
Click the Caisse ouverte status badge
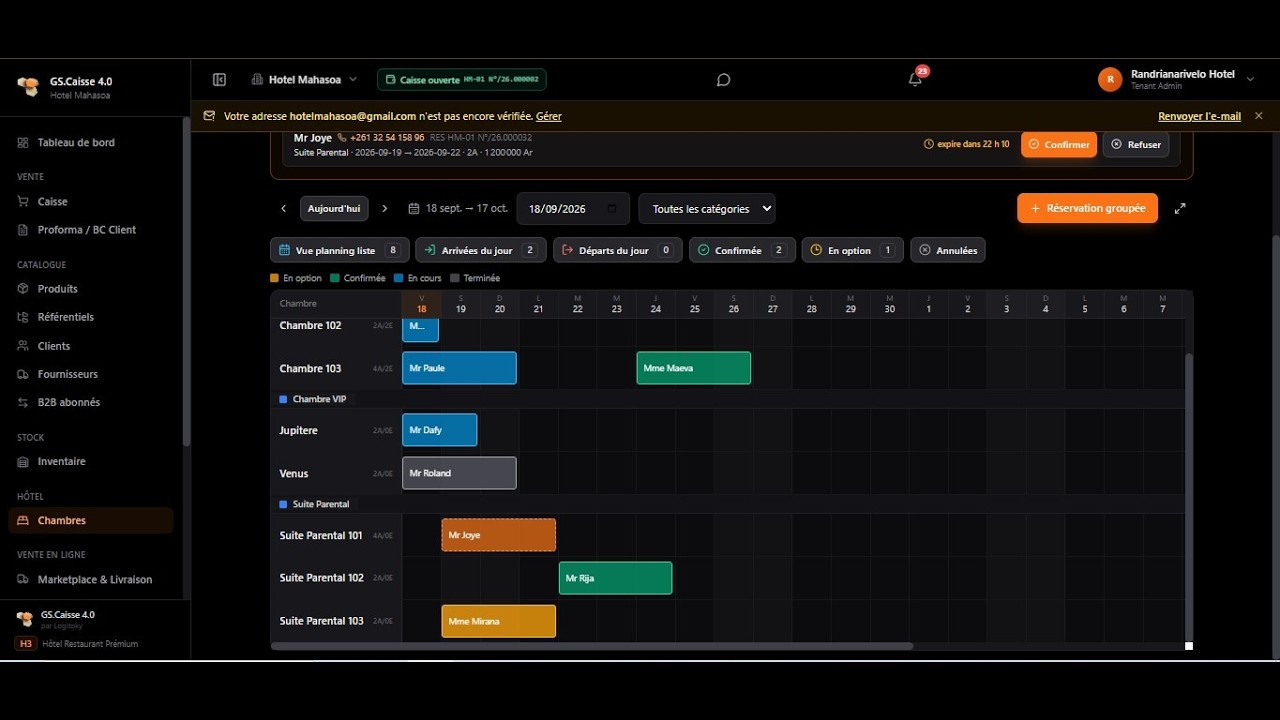(462, 80)
